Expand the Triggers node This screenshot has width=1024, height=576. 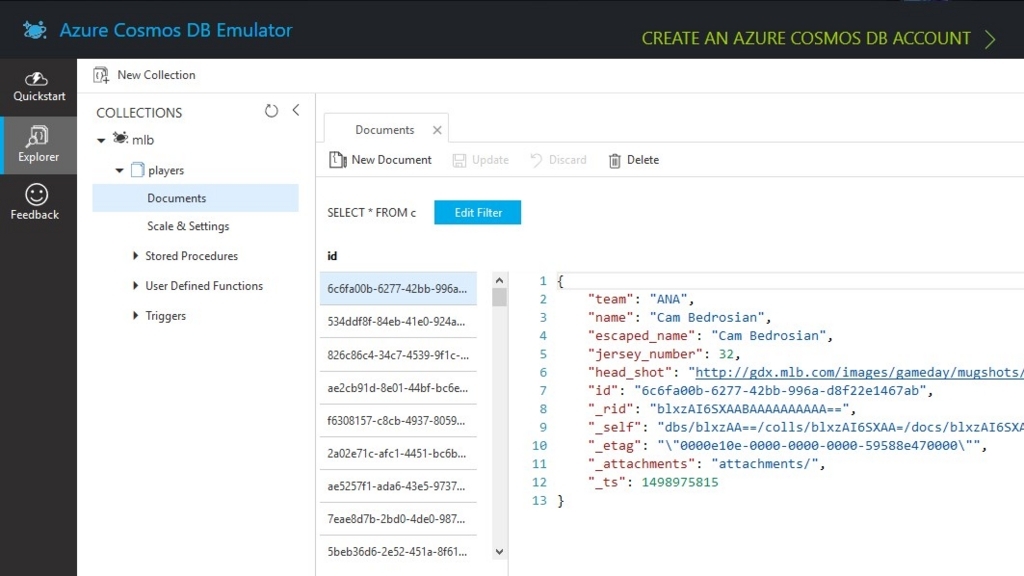135,315
